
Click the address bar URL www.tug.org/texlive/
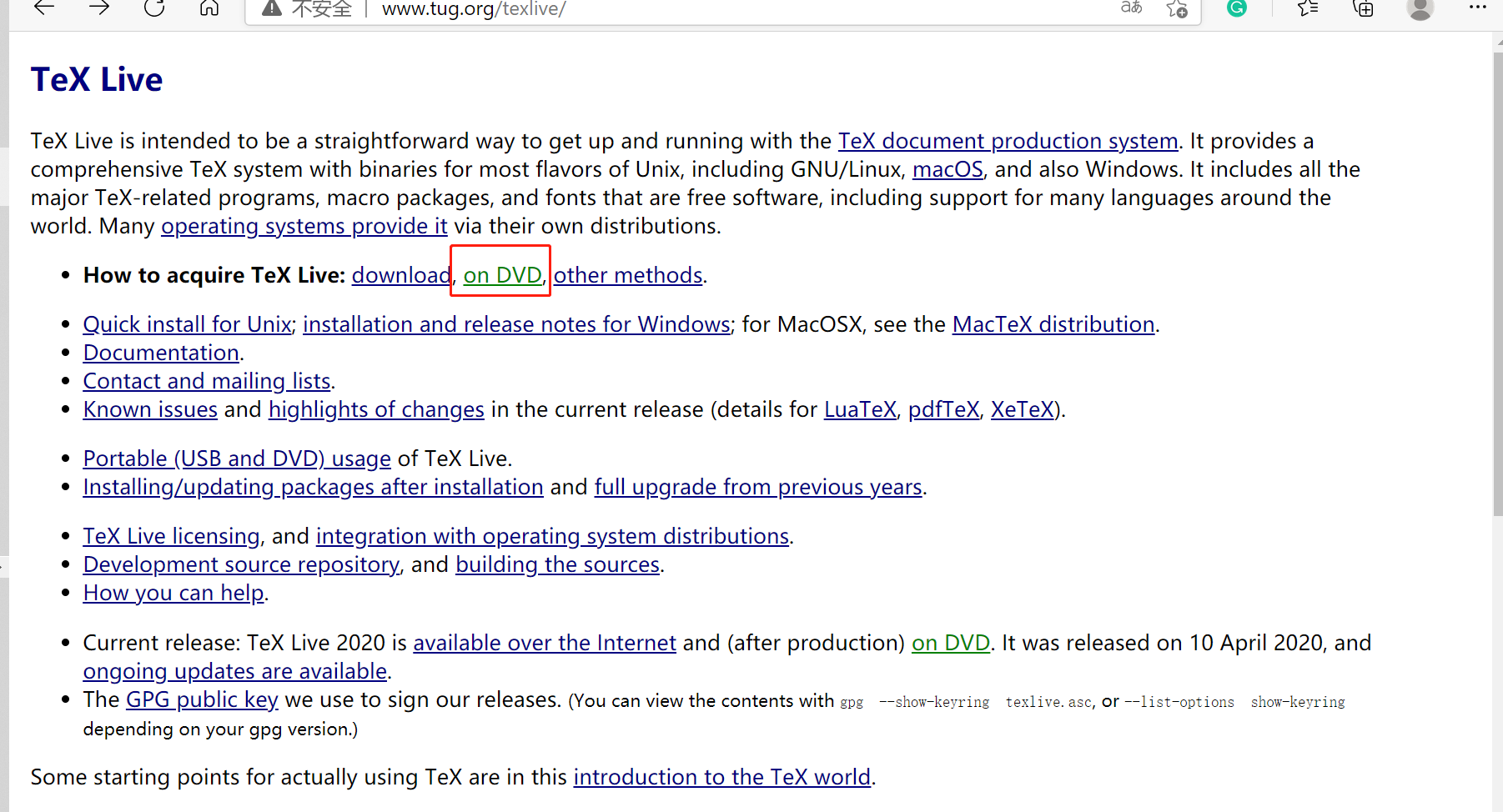pyautogui.click(x=474, y=9)
